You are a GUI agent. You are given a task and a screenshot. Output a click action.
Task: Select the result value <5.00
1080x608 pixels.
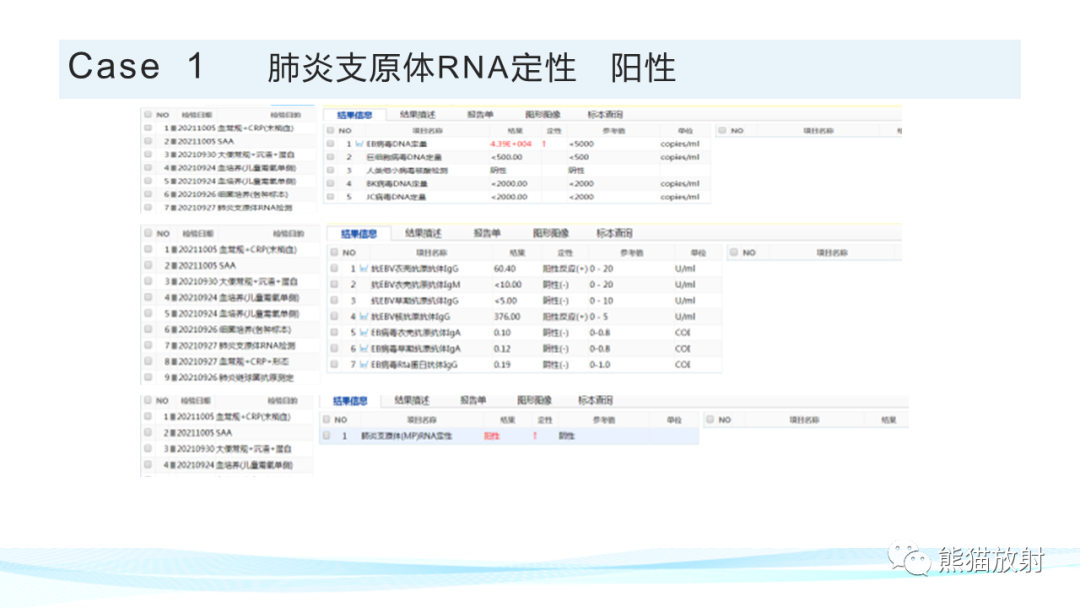(505, 301)
